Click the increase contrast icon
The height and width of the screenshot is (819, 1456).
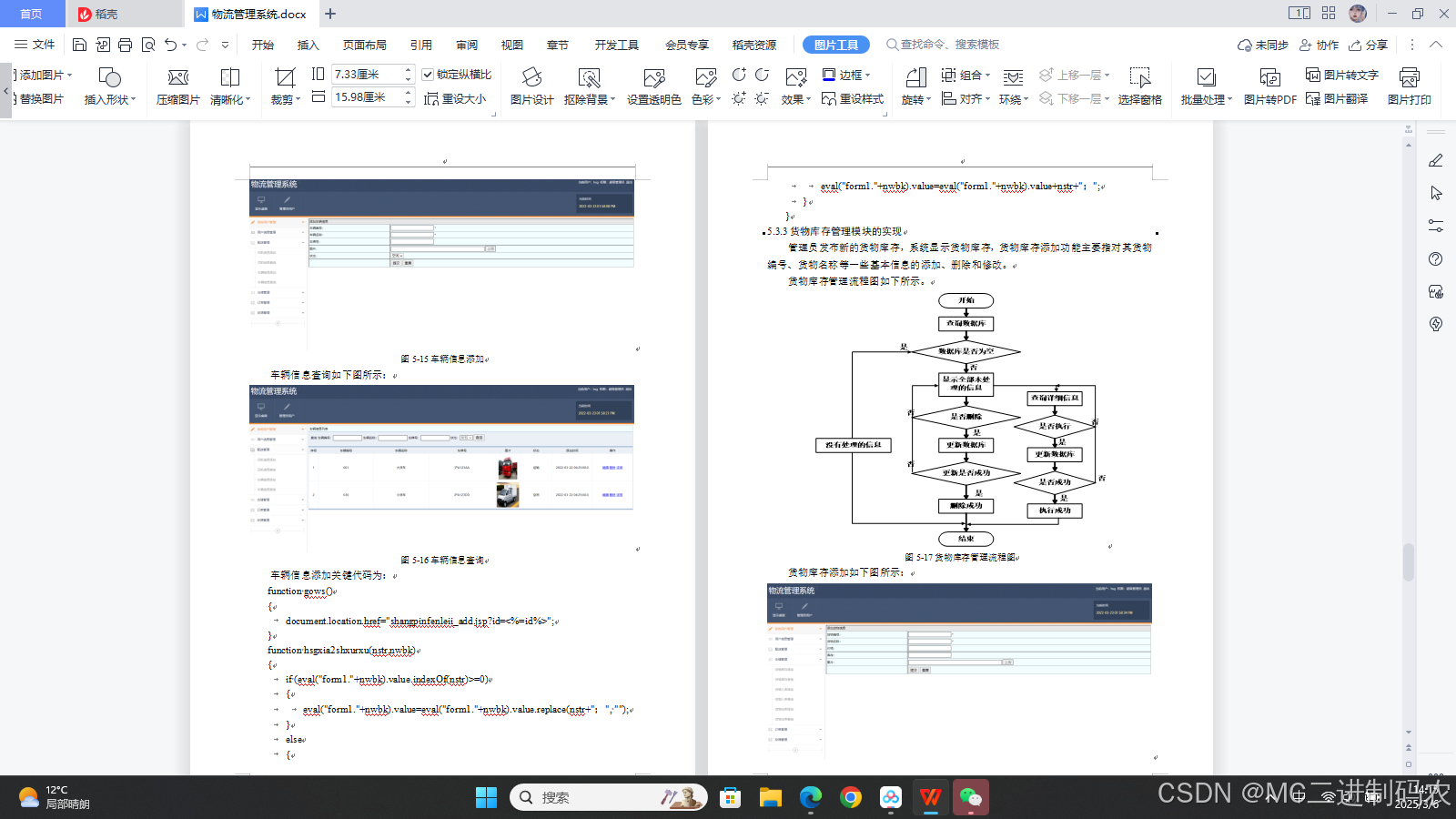coord(739,75)
